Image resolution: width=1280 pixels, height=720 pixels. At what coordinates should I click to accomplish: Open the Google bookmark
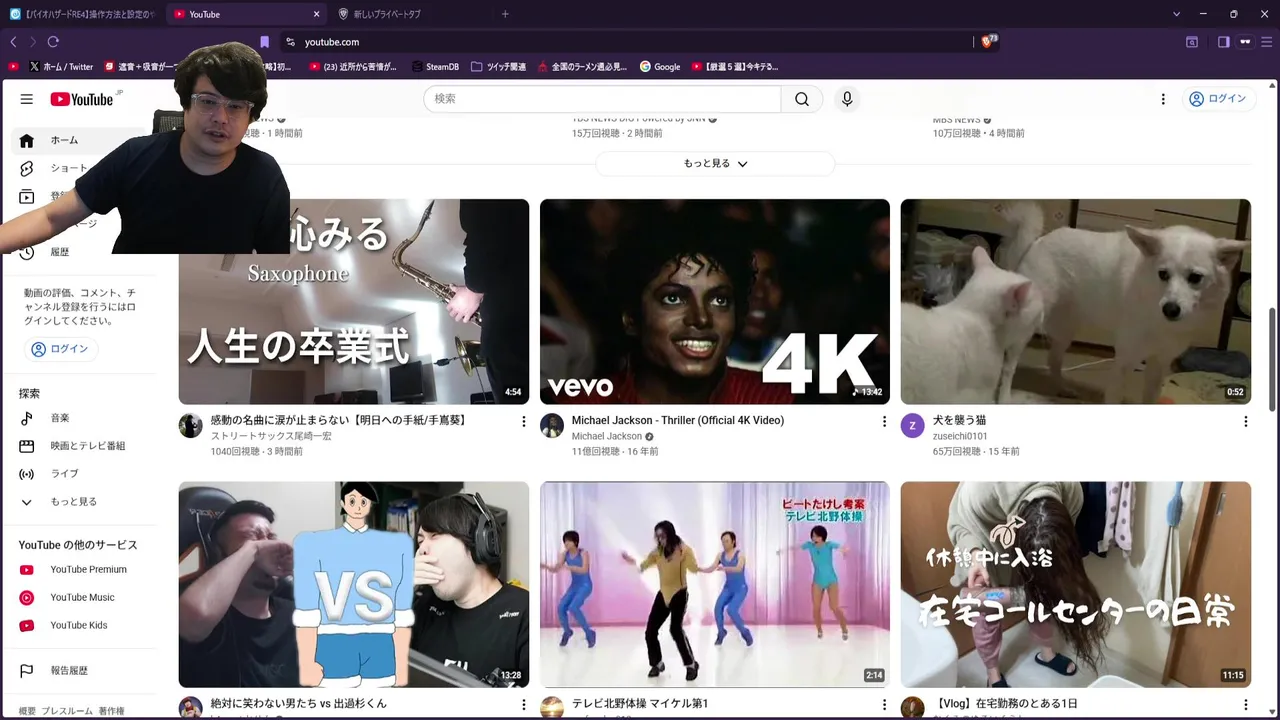tap(659, 67)
